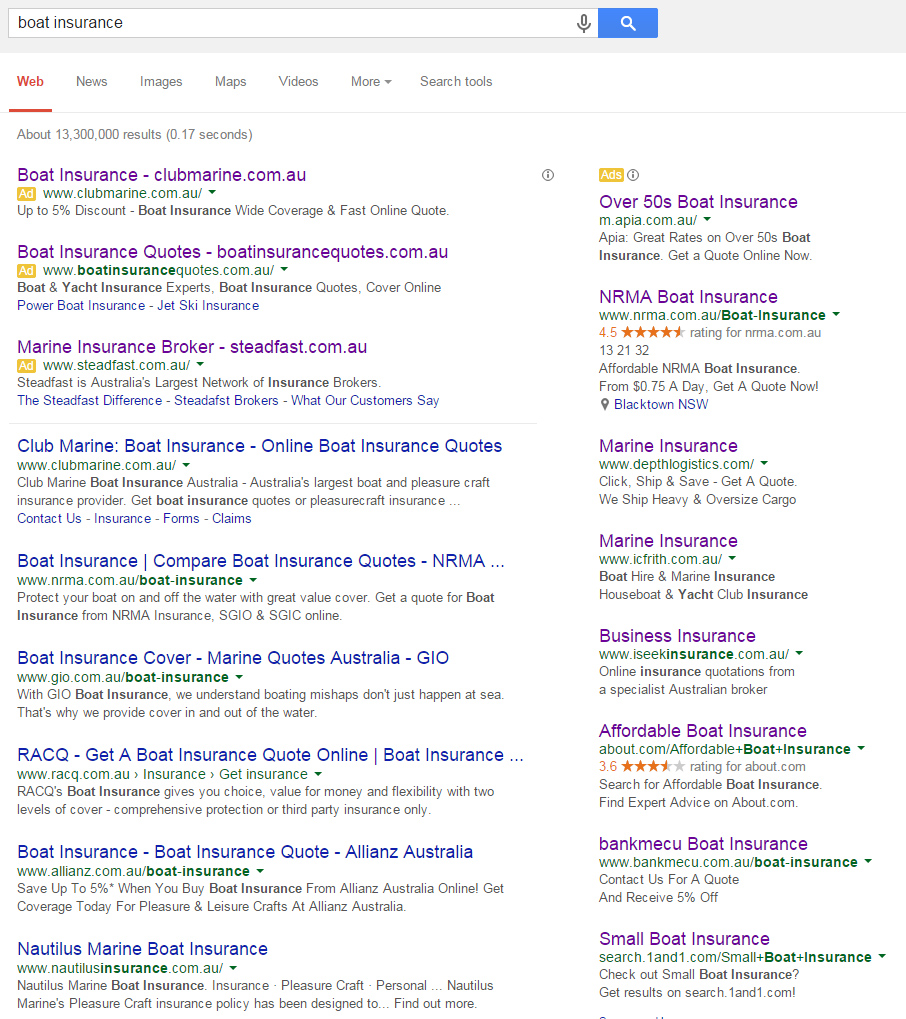Open Club Marine: Boat Insurance result
The image size is (906, 1019).
click(259, 446)
